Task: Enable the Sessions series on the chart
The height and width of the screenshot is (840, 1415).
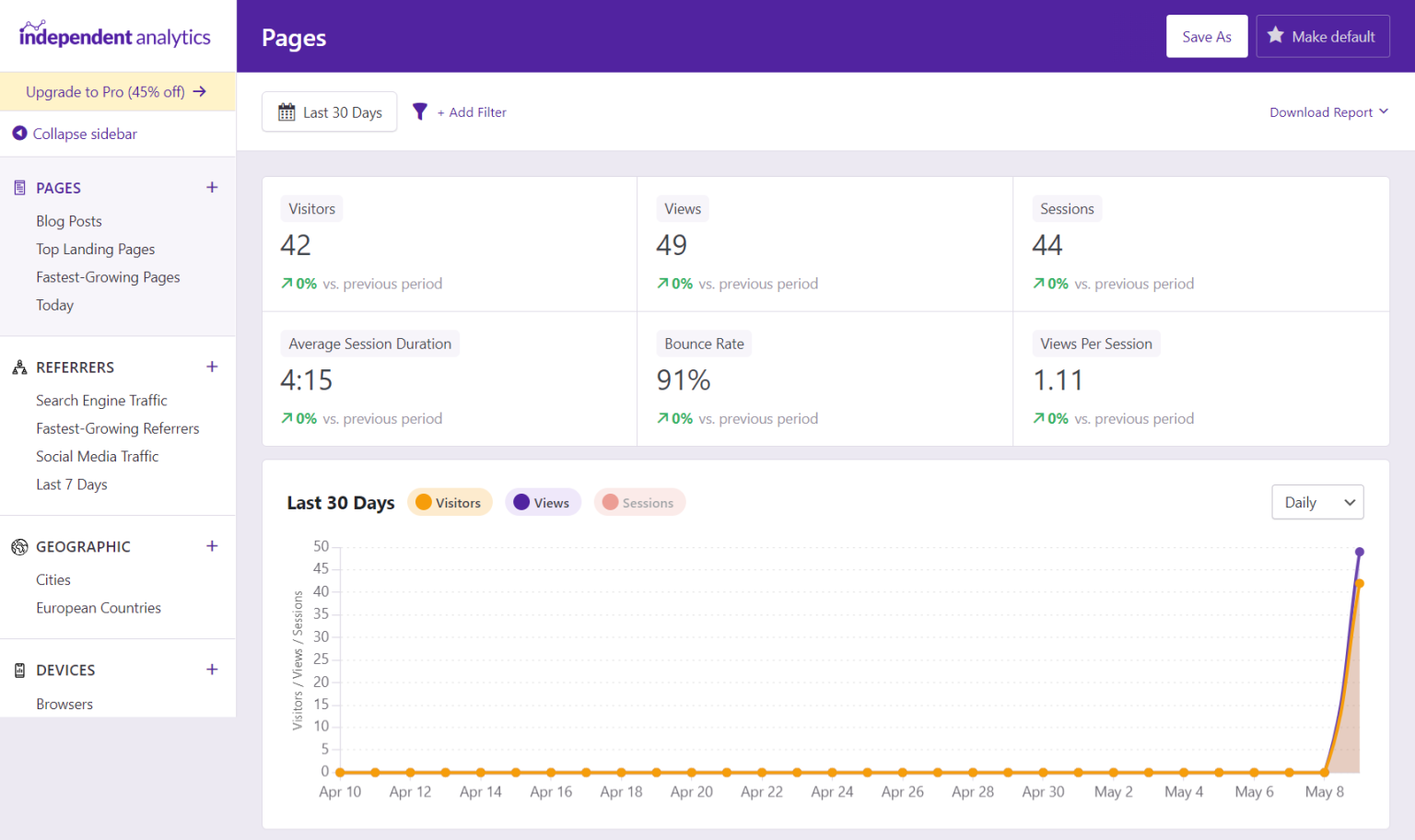Action: tap(639, 502)
